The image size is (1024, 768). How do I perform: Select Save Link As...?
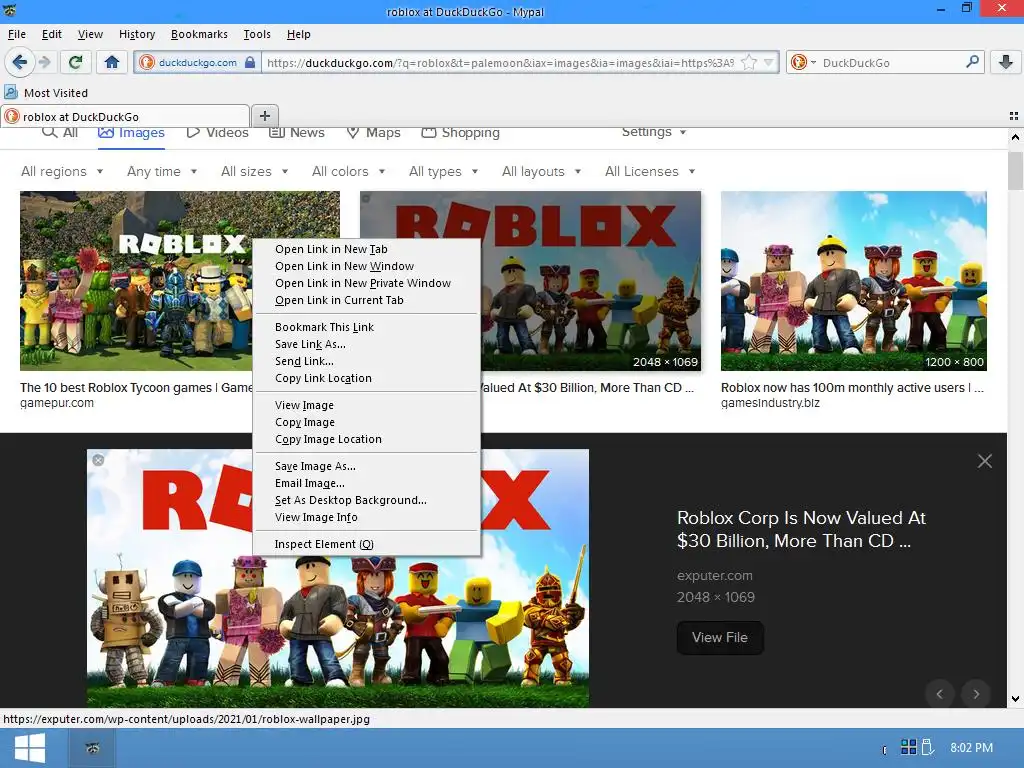[x=366, y=344]
